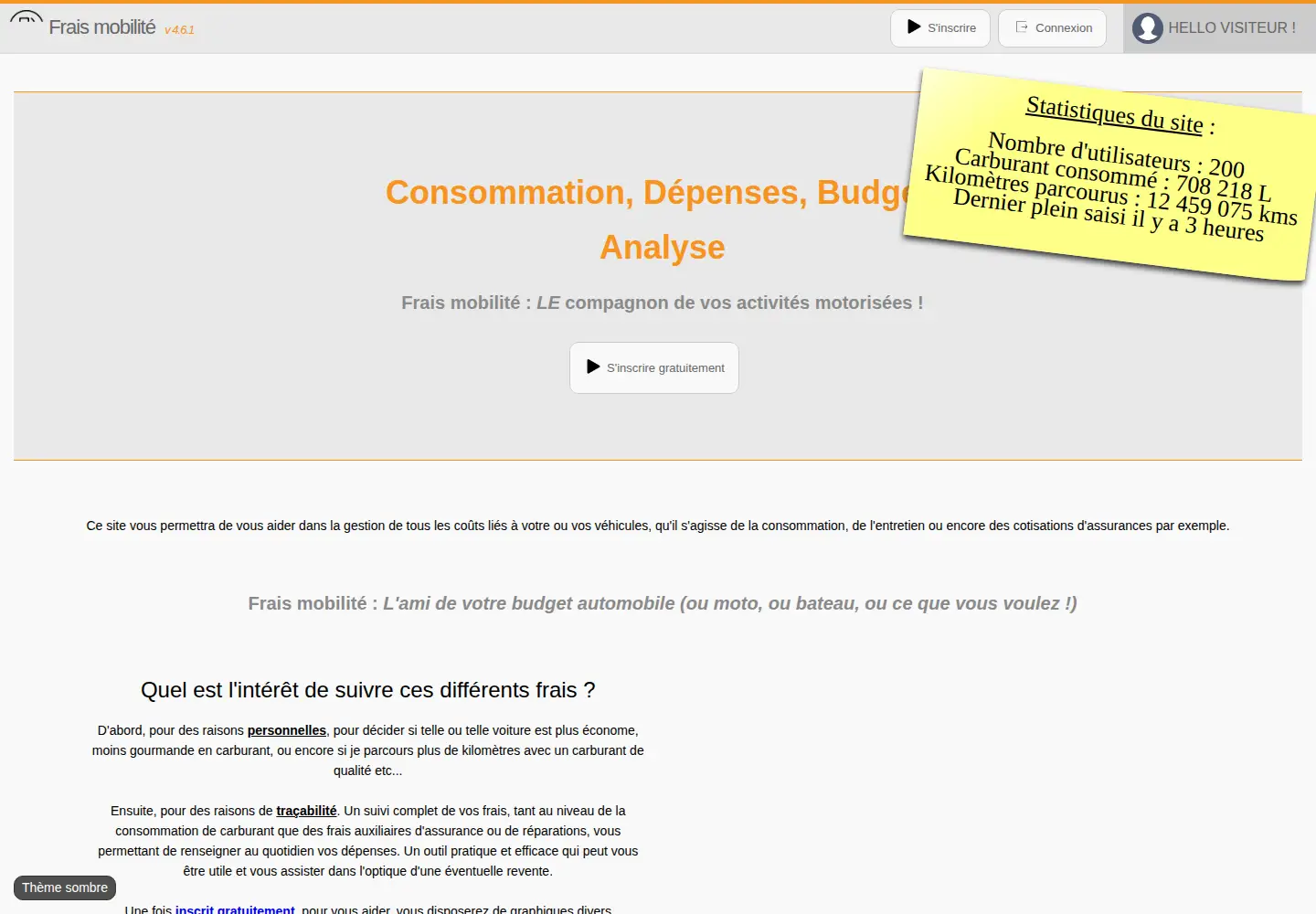Open the Frais mobilité site title
The width and height of the screenshot is (1316, 914).
pyautogui.click(x=102, y=27)
